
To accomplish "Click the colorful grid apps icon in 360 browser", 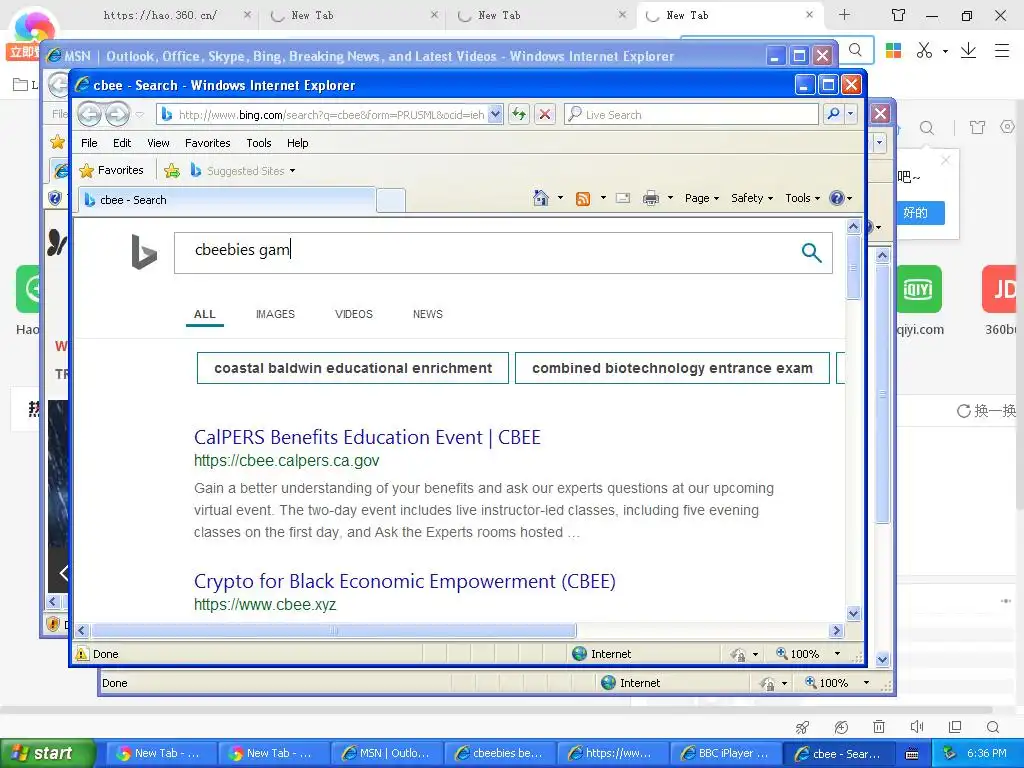I will pyautogui.click(x=893, y=50).
